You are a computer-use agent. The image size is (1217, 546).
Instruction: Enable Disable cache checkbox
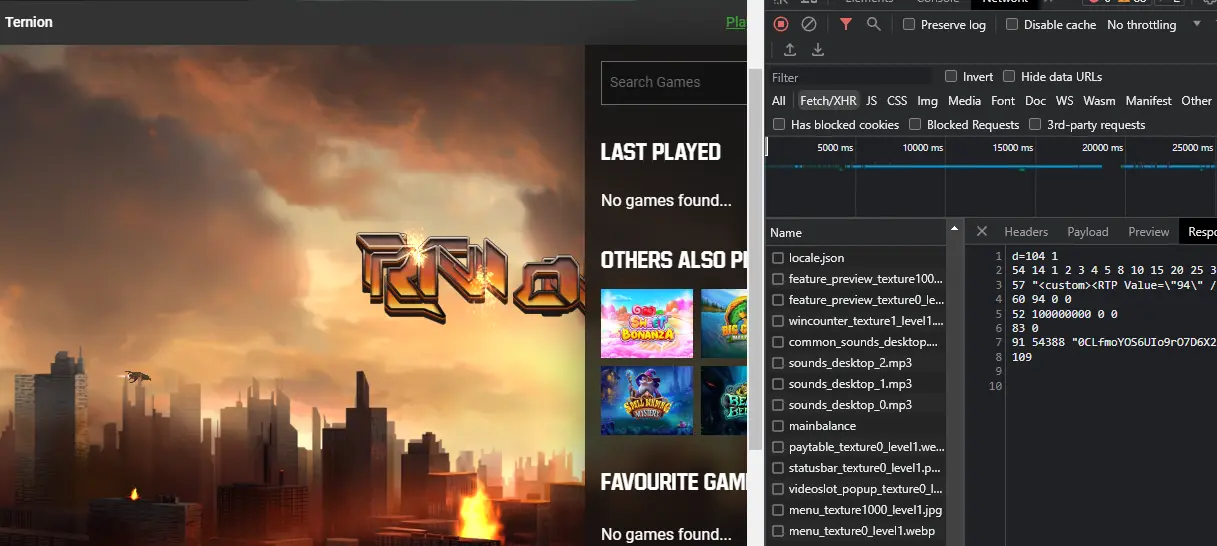point(1012,24)
